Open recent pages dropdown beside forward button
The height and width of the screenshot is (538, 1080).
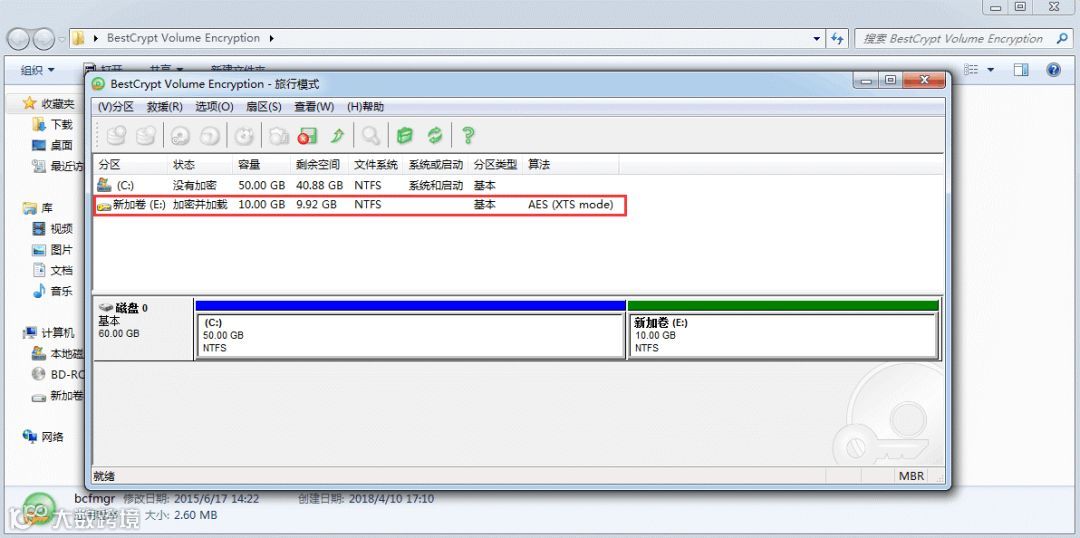point(62,39)
